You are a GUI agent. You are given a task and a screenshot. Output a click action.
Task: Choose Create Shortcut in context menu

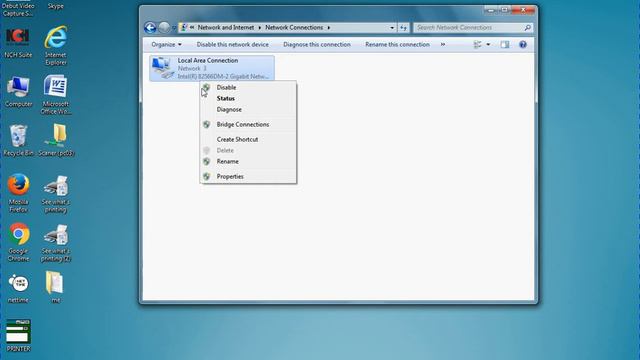[248, 139]
